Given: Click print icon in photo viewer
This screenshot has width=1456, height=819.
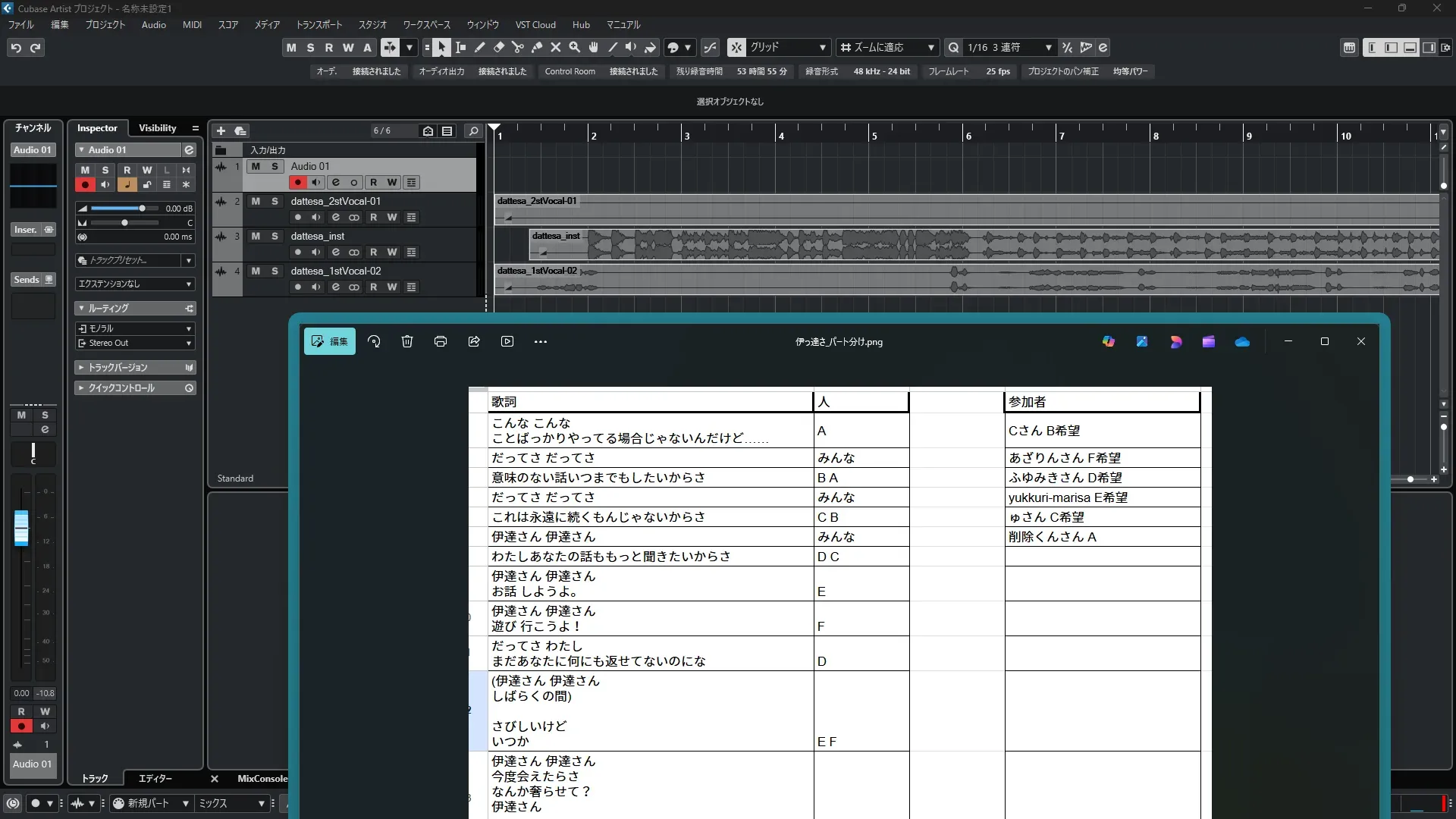Looking at the screenshot, I should pyautogui.click(x=441, y=342).
